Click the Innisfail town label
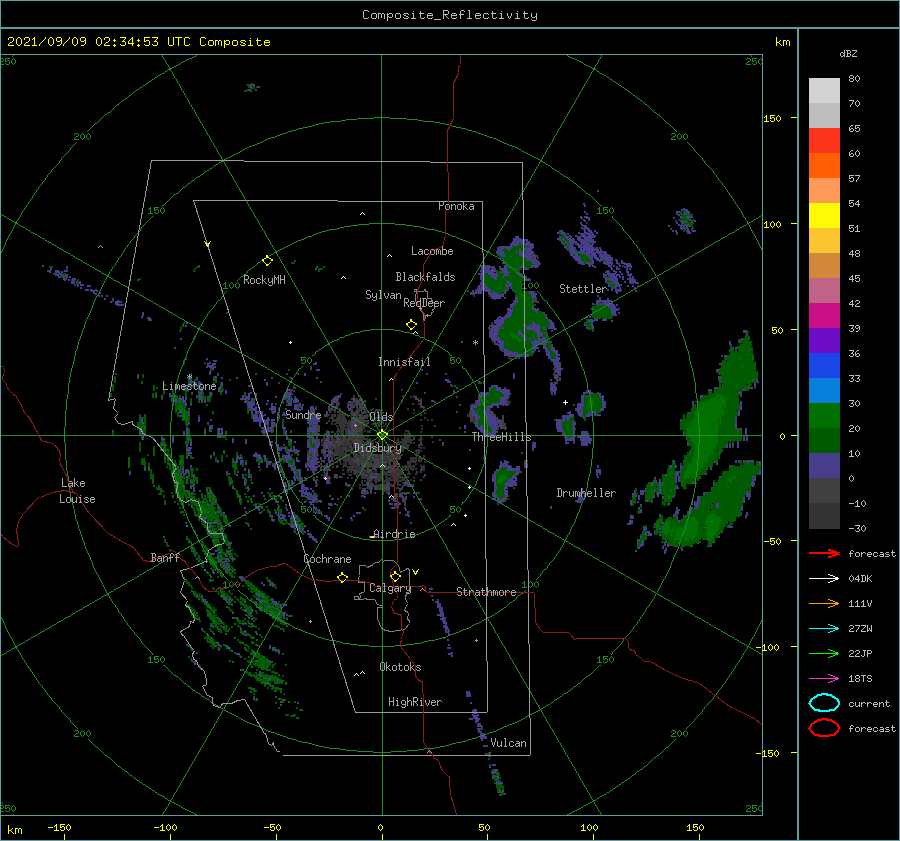Screen dimensions: 900x841 (x=404, y=362)
